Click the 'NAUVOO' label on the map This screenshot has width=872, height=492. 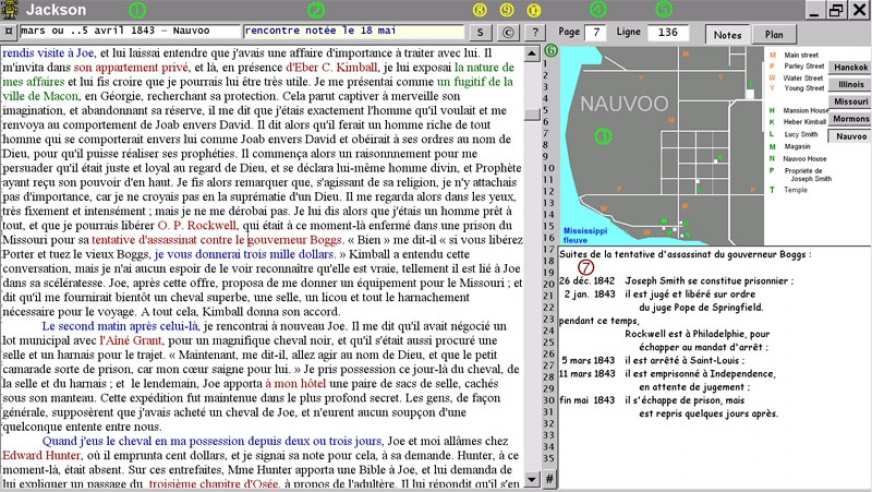coord(624,104)
